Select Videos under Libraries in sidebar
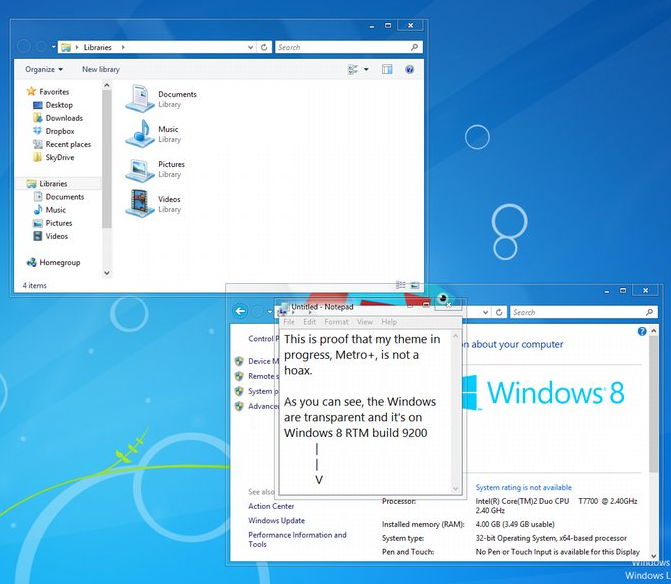The height and width of the screenshot is (584, 671). pyautogui.click(x=57, y=236)
